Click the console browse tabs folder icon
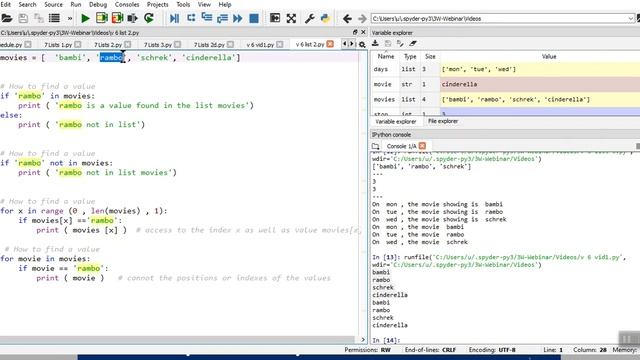 pos(376,146)
